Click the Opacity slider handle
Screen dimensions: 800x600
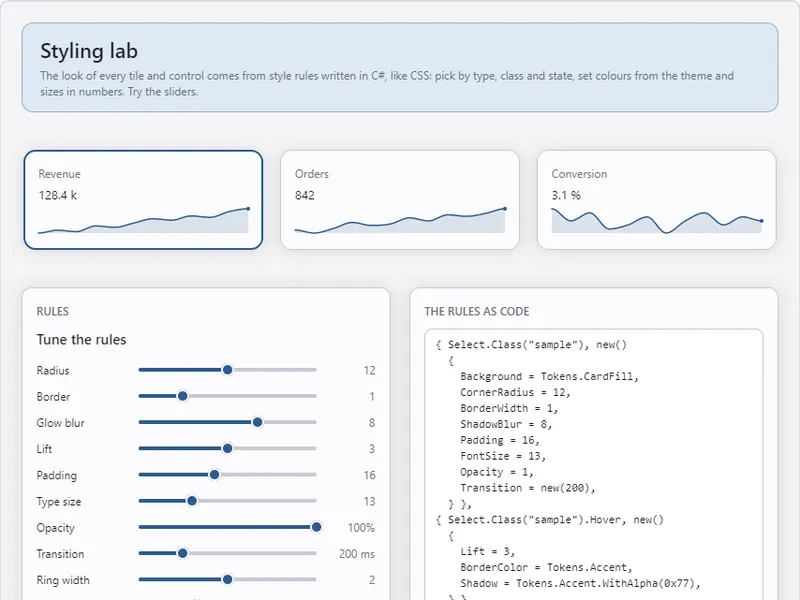tap(316, 527)
